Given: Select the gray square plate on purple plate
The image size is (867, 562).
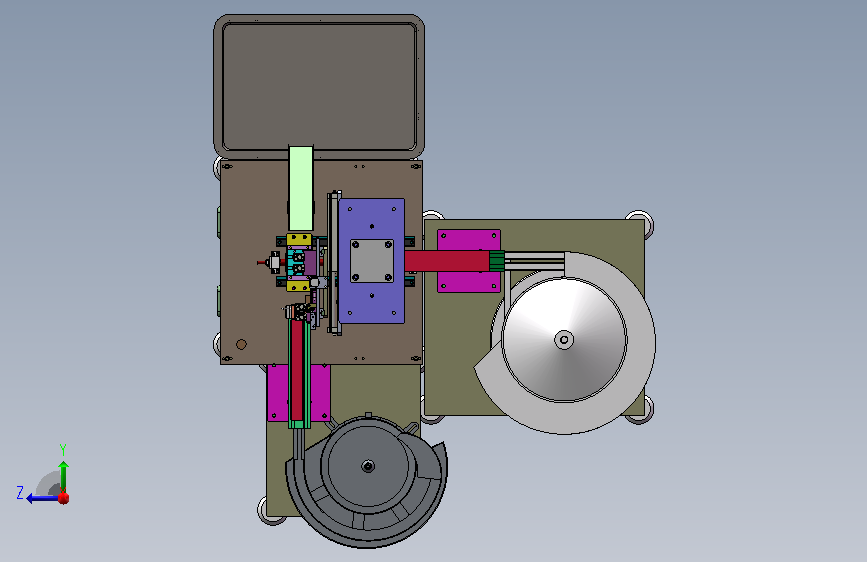Looking at the screenshot, I should (x=372, y=261).
